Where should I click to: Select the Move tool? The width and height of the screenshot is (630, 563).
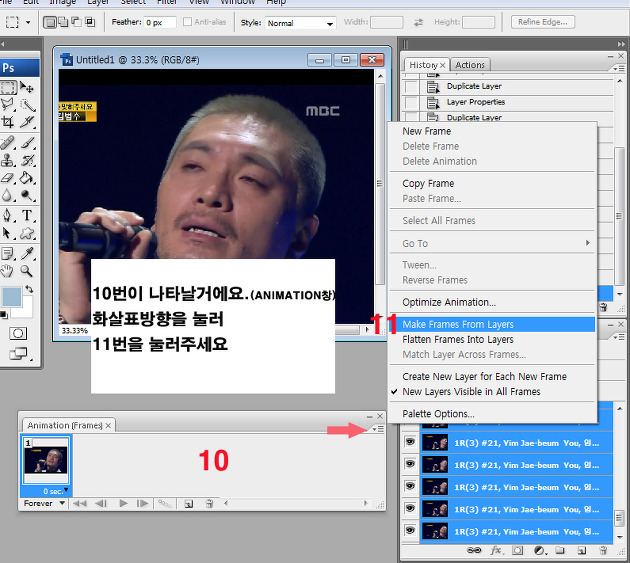[27, 87]
